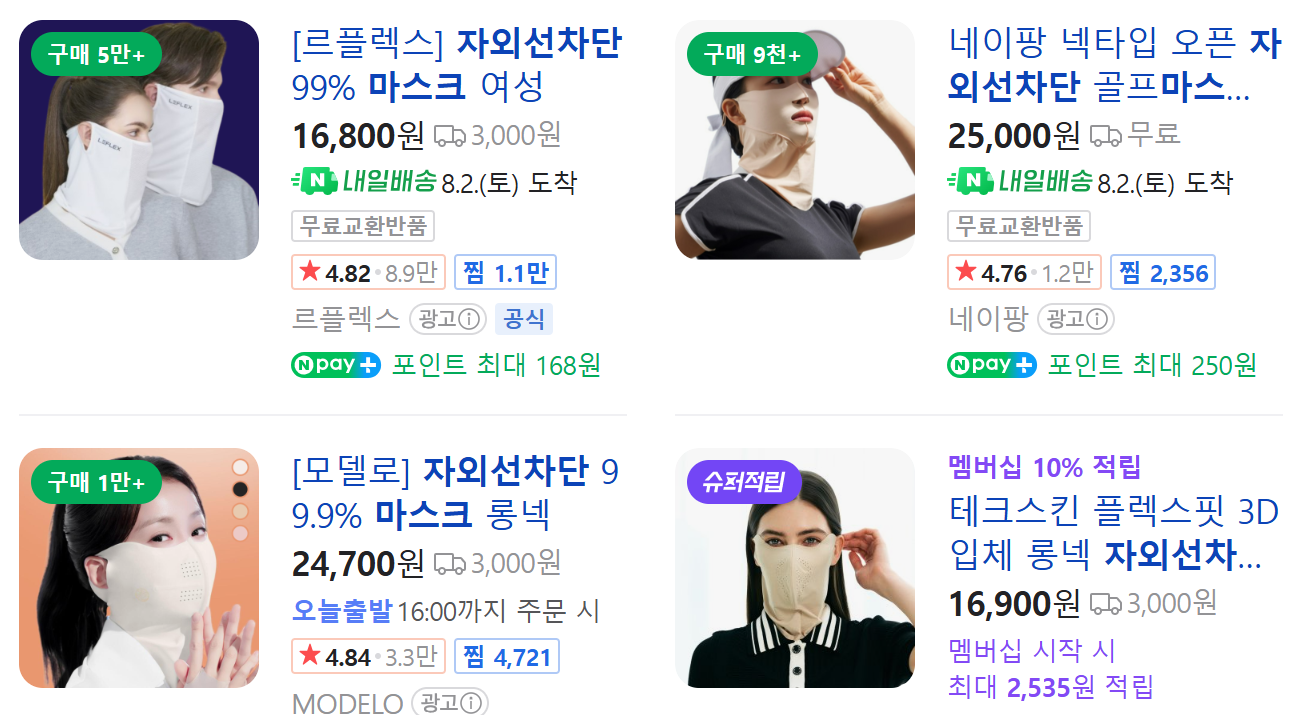Click the 4.82 star rating review badge
Image resolution: width=1312 pixels, height=715 pixels.
pyautogui.click(x=368, y=272)
